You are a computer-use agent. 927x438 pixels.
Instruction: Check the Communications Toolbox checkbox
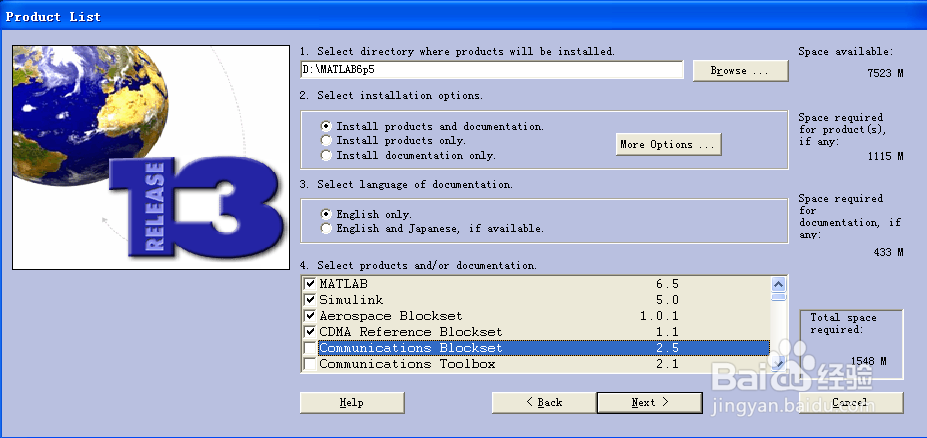tap(309, 364)
